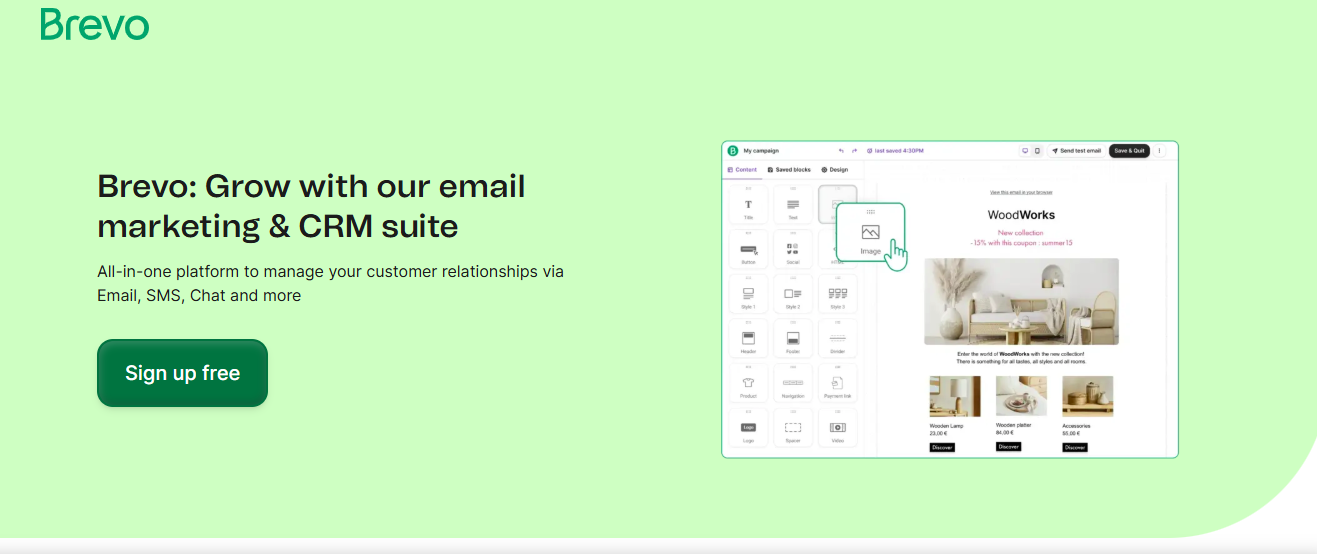This screenshot has width=1317, height=554.
Task: Switch to the Design tab
Action: pyautogui.click(x=835, y=170)
